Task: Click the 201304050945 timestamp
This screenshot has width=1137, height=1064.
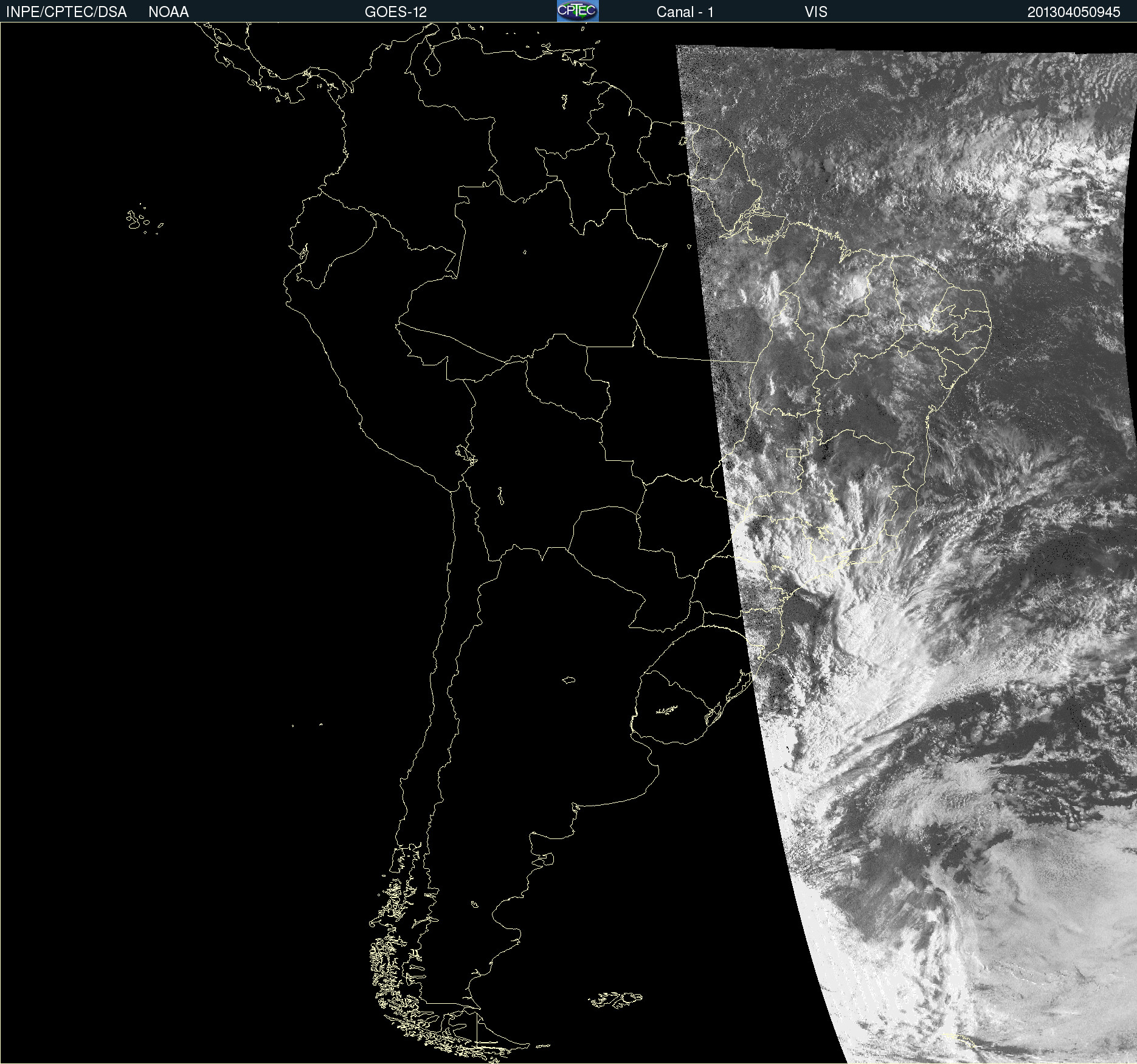Action: (x=1074, y=12)
